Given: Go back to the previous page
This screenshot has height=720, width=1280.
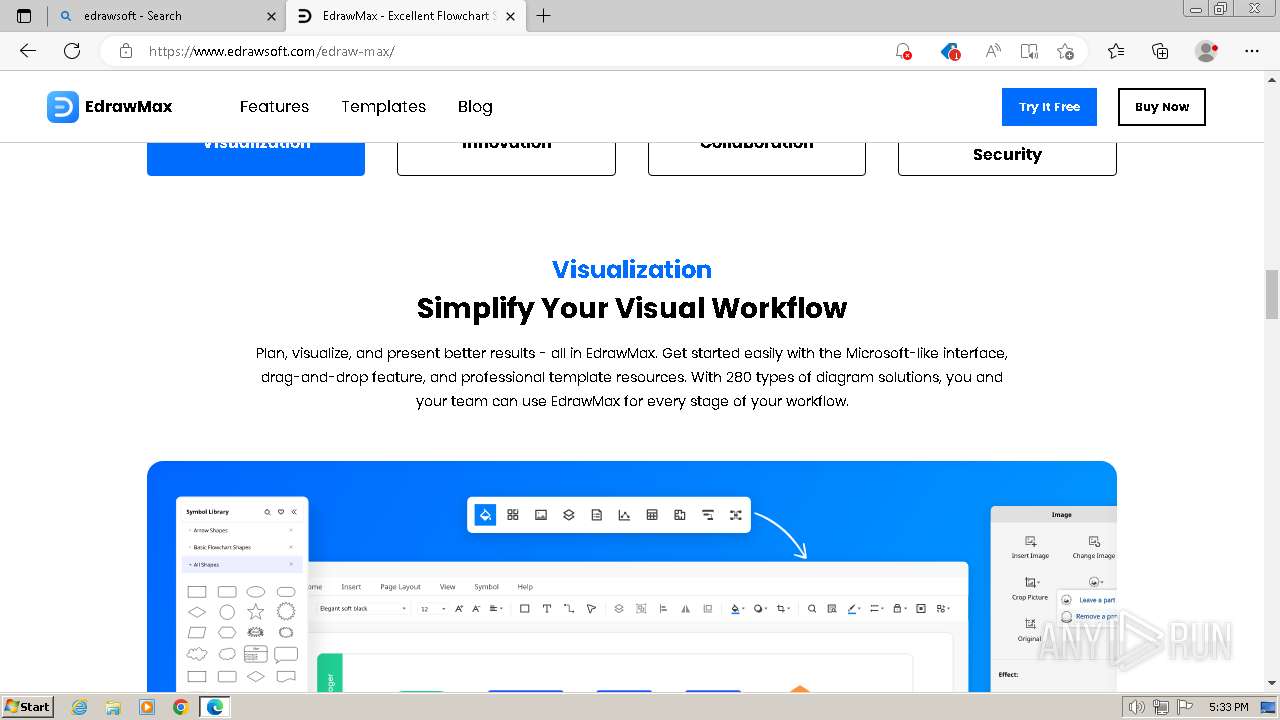Looking at the screenshot, I should [28, 51].
